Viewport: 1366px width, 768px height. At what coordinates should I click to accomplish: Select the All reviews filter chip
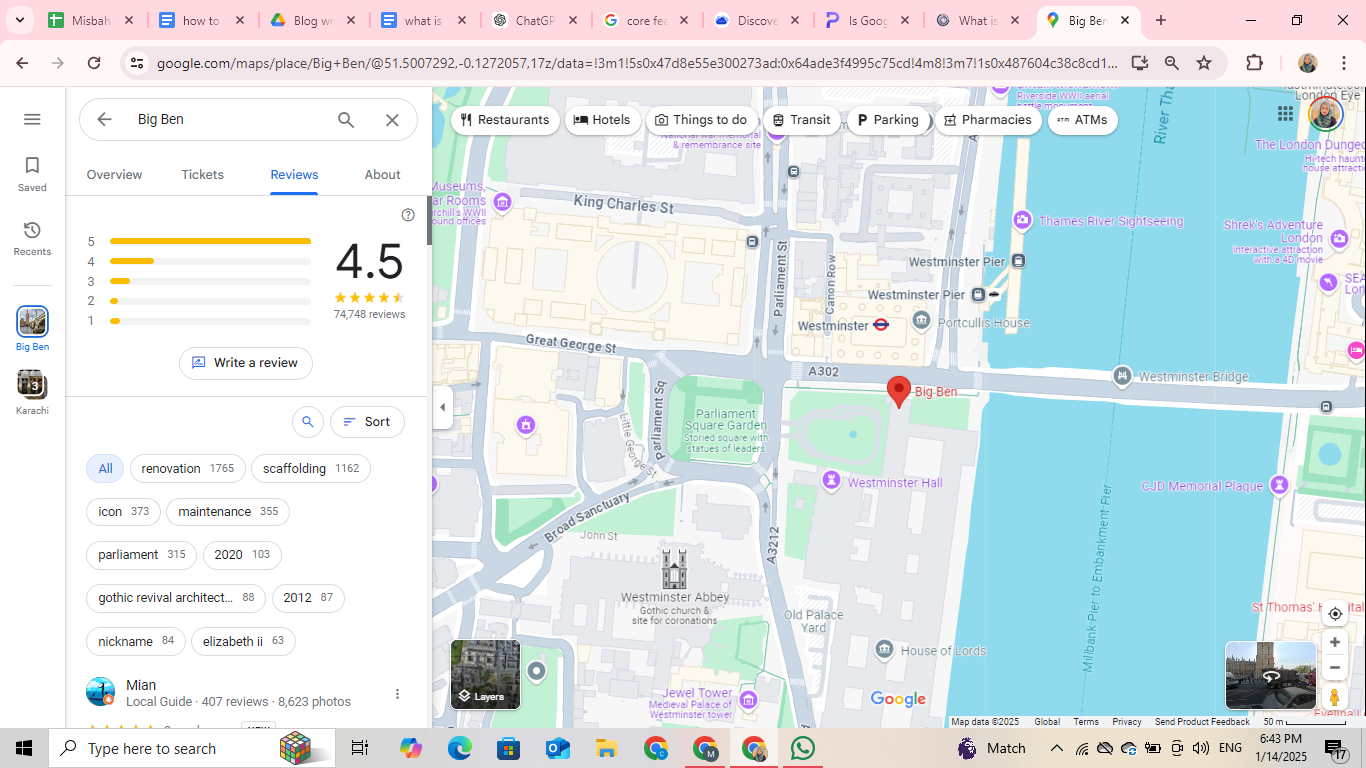[x=105, y=469]
